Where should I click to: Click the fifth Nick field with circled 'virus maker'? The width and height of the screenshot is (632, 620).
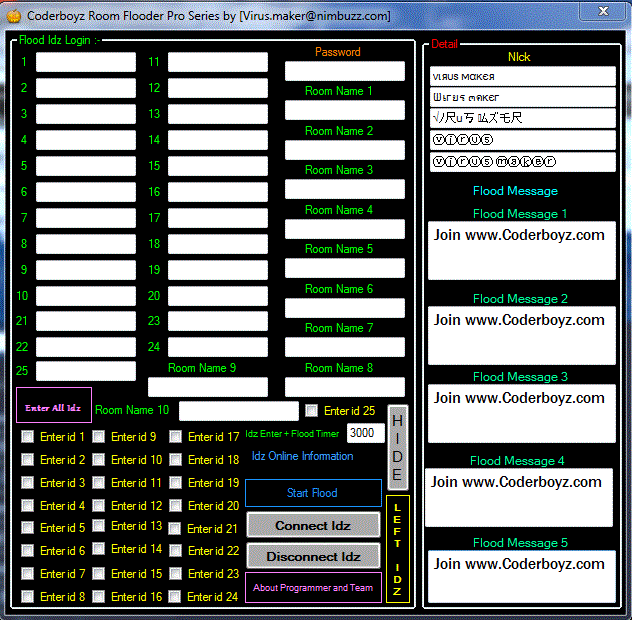click(x=523, y=162)
